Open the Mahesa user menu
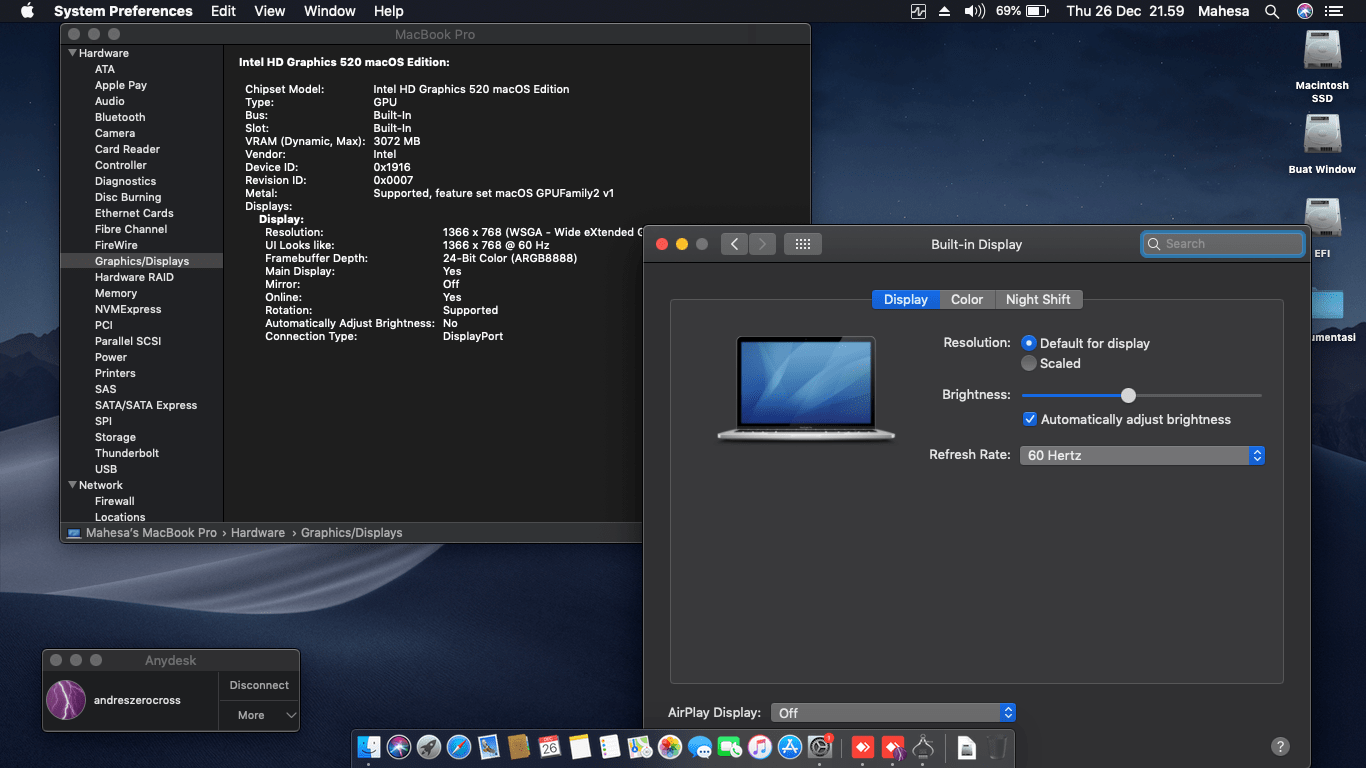 (1224, 11)
